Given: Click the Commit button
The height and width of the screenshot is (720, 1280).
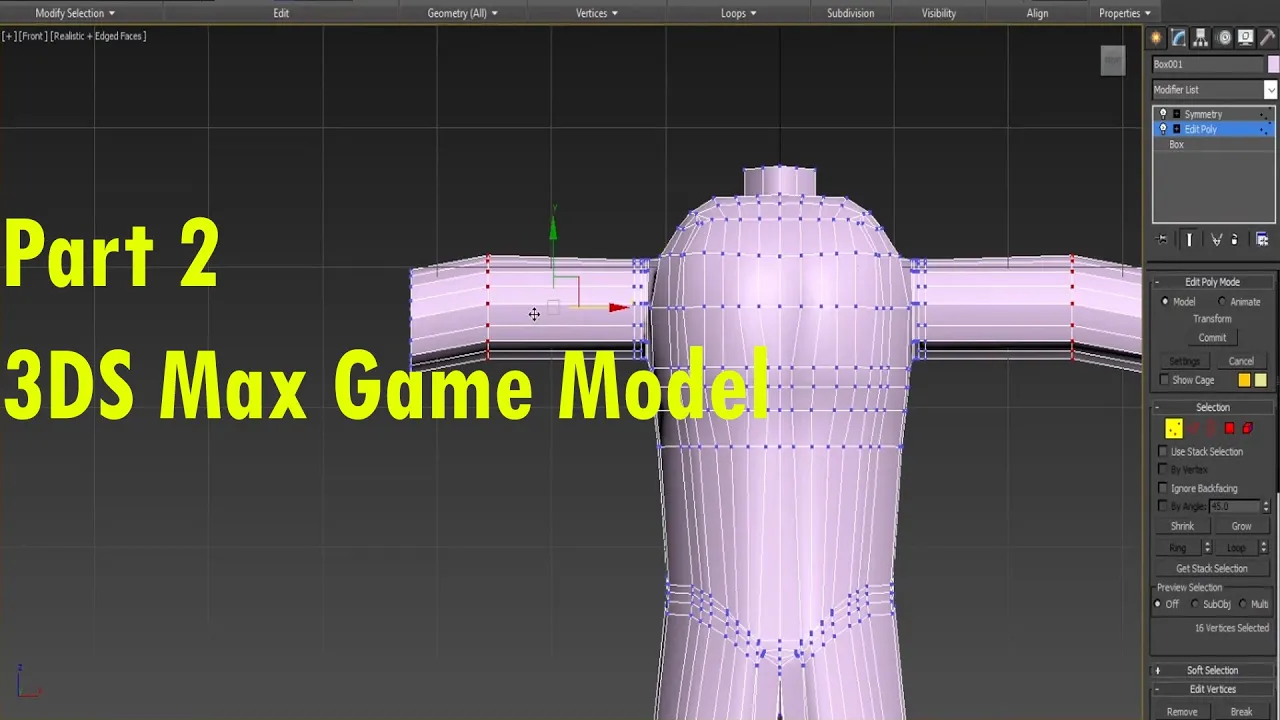Looking at the screenshot, I should click(1212, 338).
